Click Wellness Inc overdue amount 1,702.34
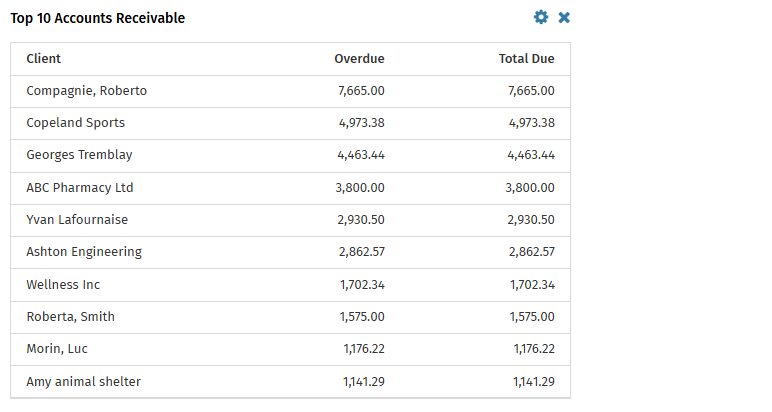The height and width of the screenshot is (412, 772). coord(362,285)
